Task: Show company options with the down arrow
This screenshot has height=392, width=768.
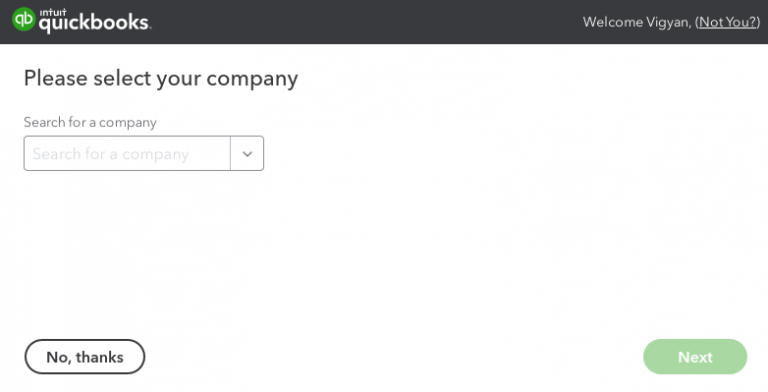Action: (x=247, y=154)
